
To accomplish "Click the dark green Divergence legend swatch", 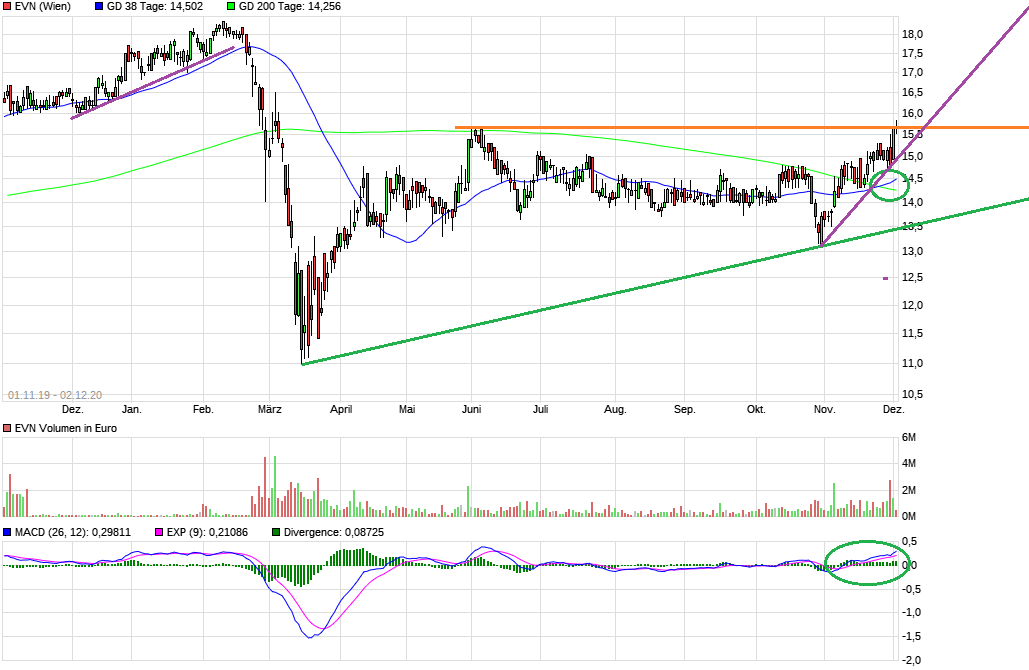I will pos(276,532).
